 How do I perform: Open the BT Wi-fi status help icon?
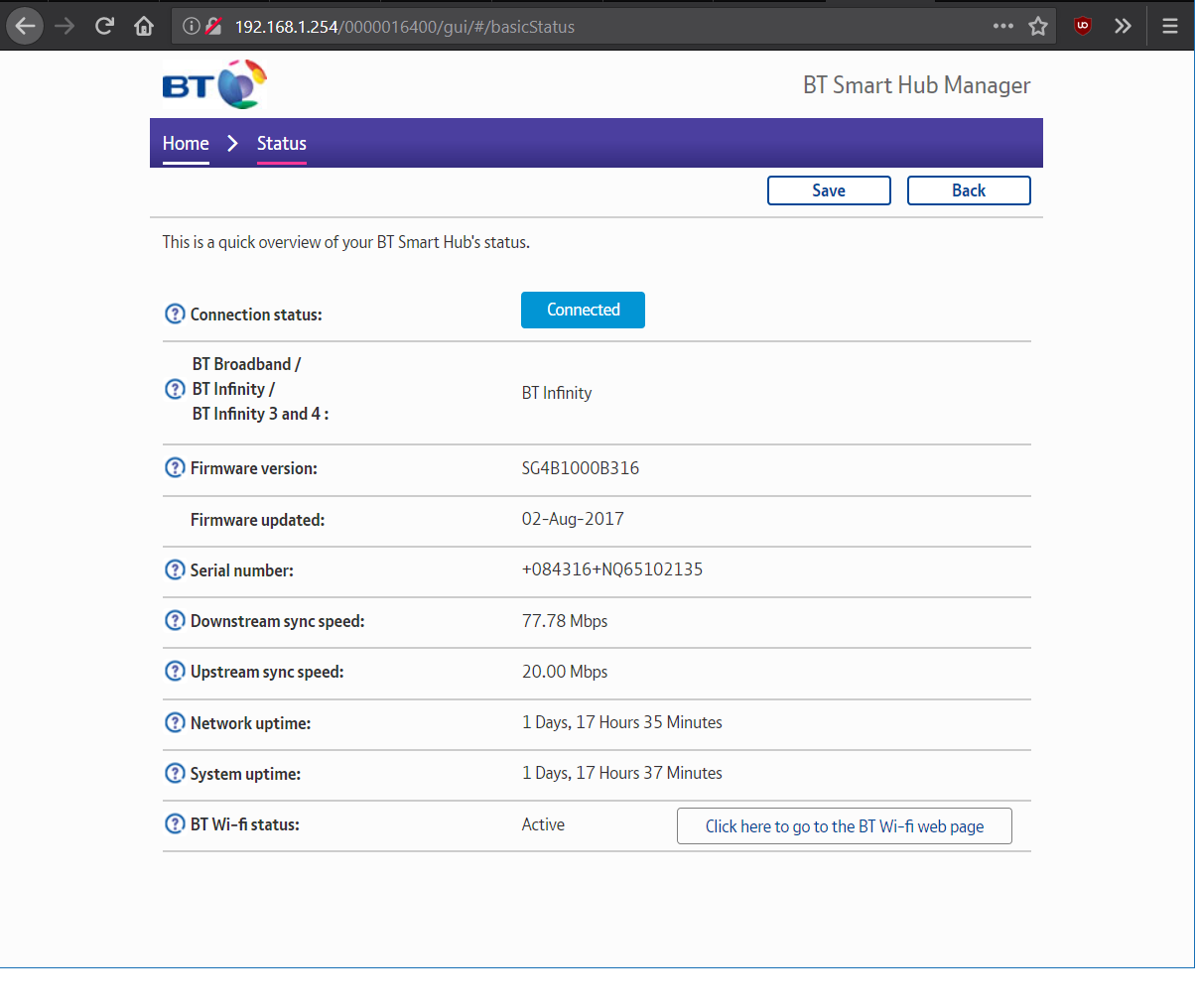click(175, 824)
